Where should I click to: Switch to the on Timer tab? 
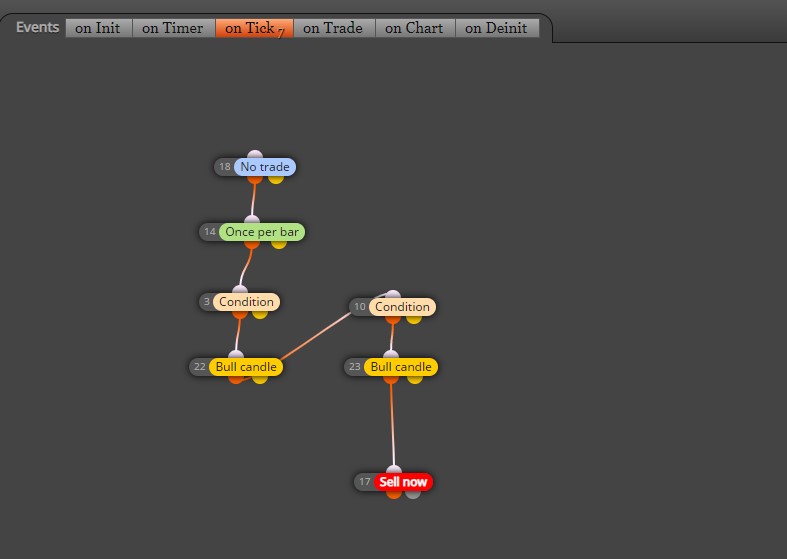174,28
